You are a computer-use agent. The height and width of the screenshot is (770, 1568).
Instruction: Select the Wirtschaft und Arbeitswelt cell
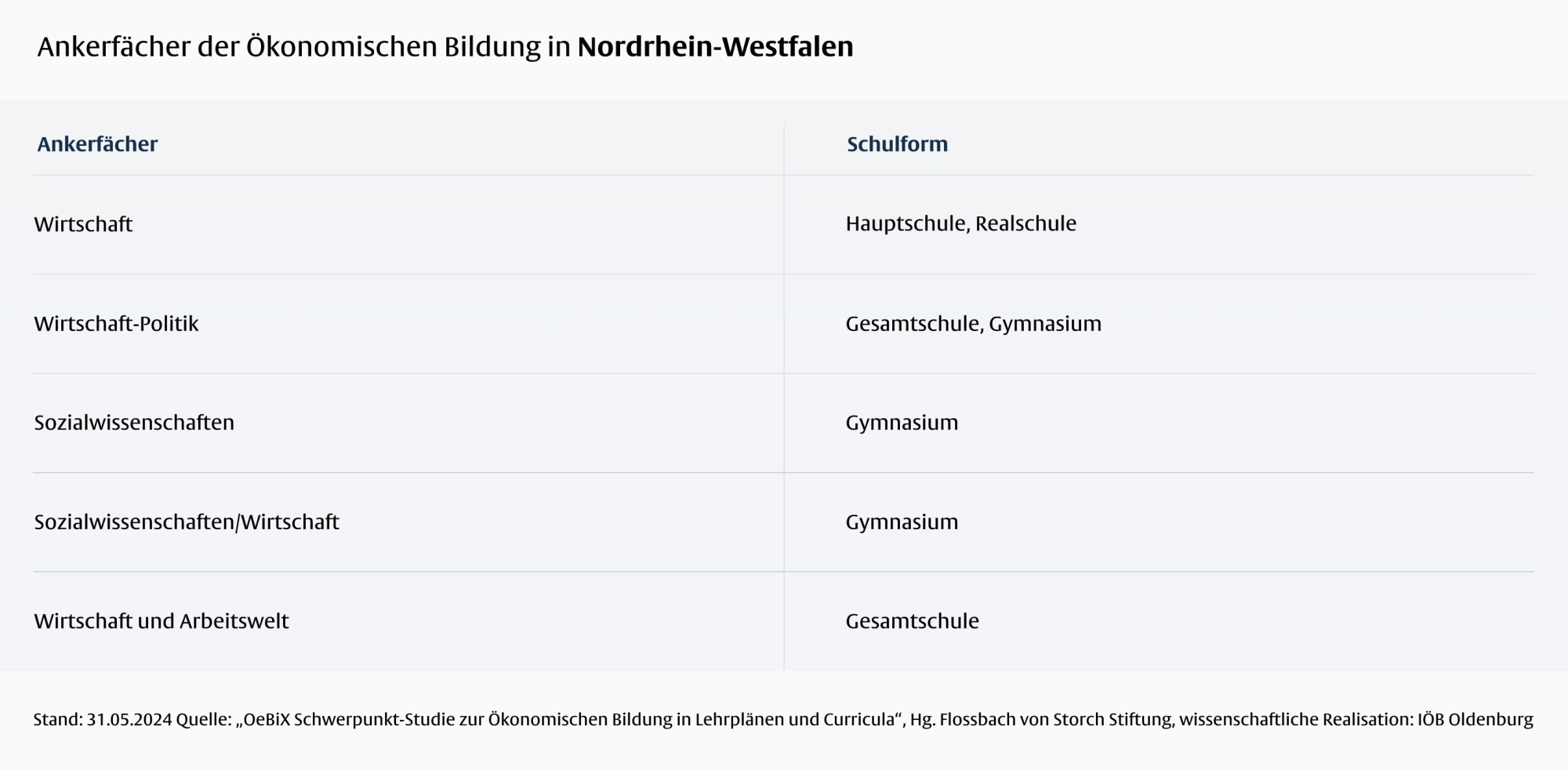(162, 621)
